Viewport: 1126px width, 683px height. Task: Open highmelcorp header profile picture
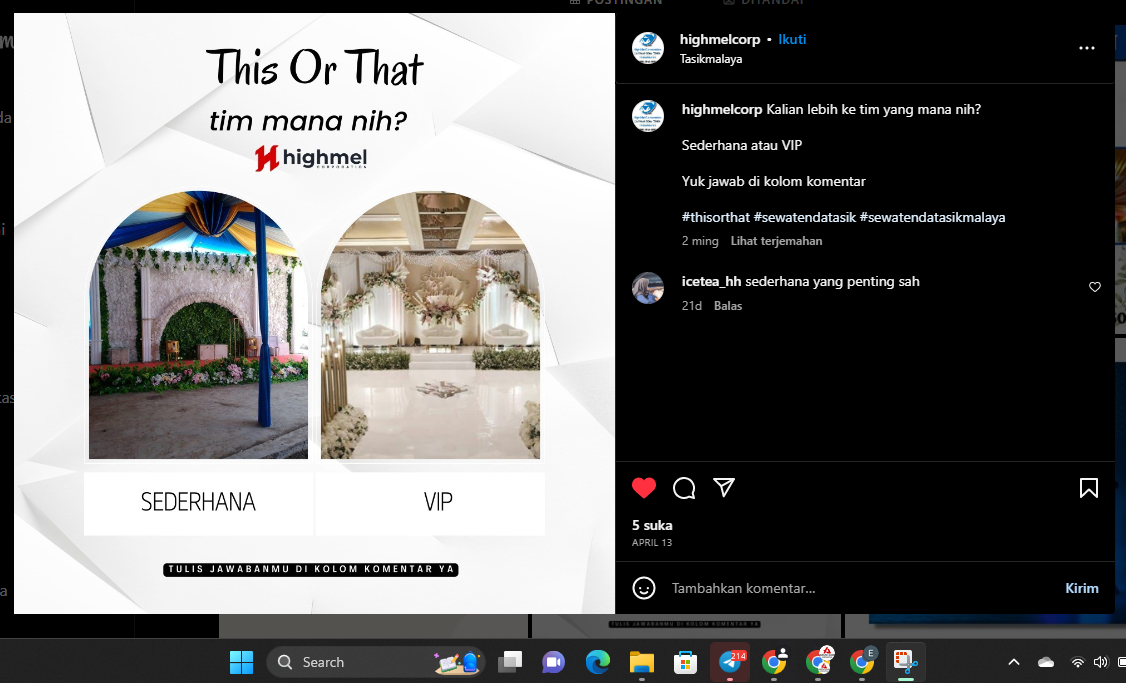coord(648,48)
